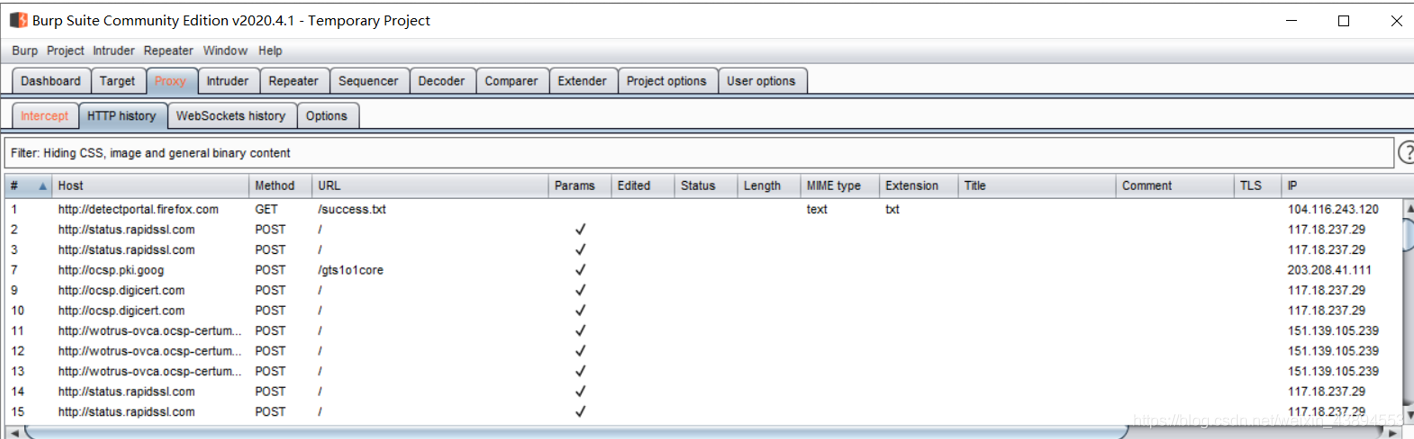The width and height of the screenshot is (1414, 439).
Task: Open the Sequencer tab
Action: point(368,81)
